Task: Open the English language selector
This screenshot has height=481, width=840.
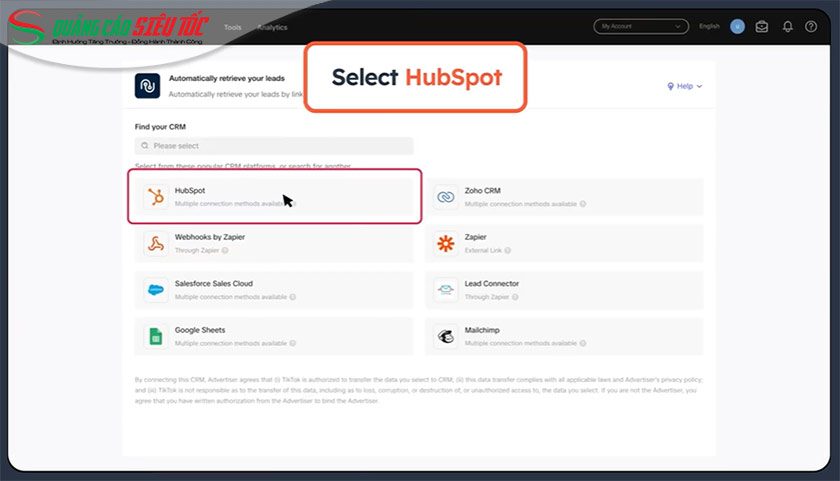Action: (x=709, y=27)
